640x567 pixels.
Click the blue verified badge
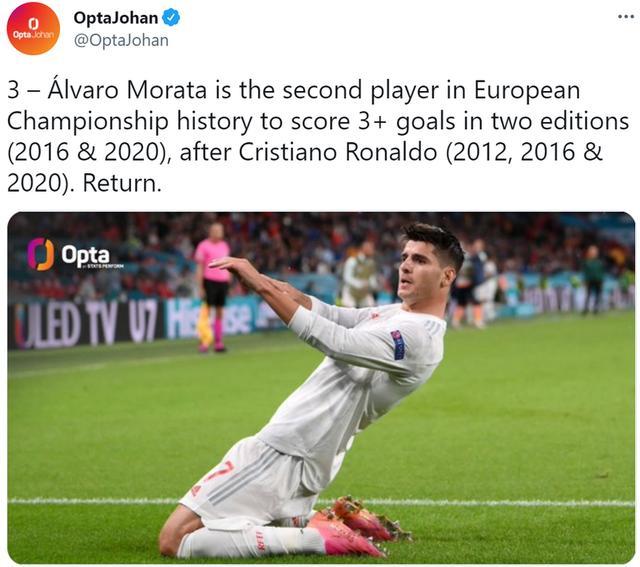tap(171, 18)
